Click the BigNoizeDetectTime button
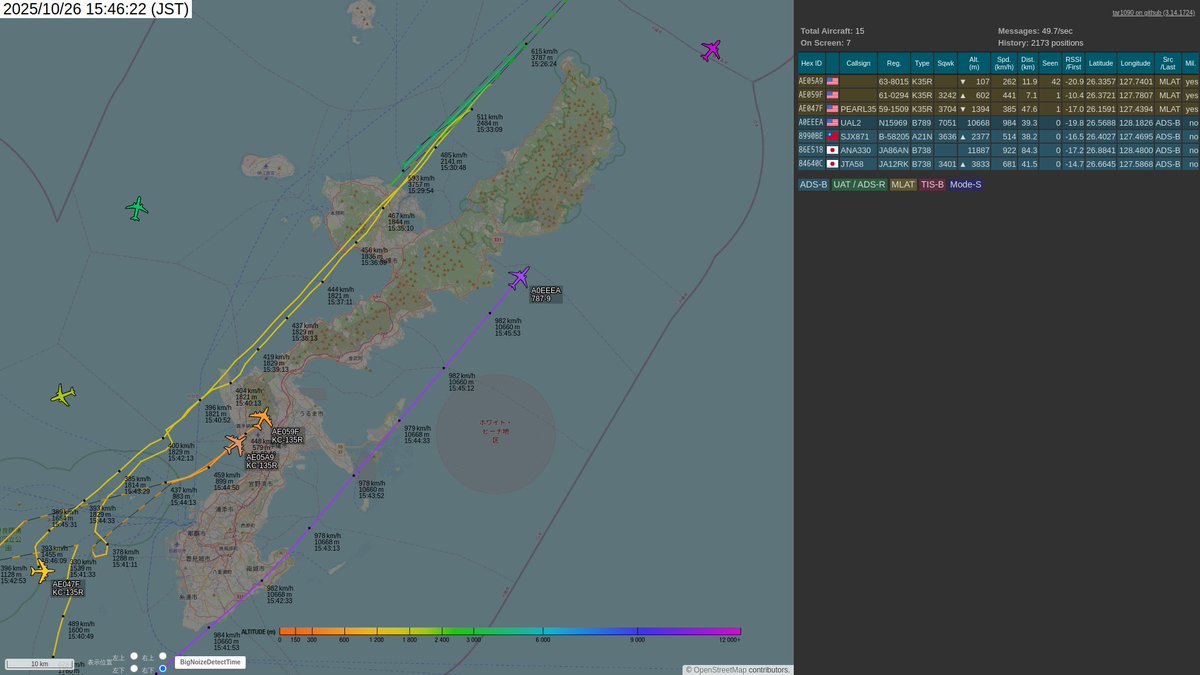1200x675 pixels. coord(209,662)
